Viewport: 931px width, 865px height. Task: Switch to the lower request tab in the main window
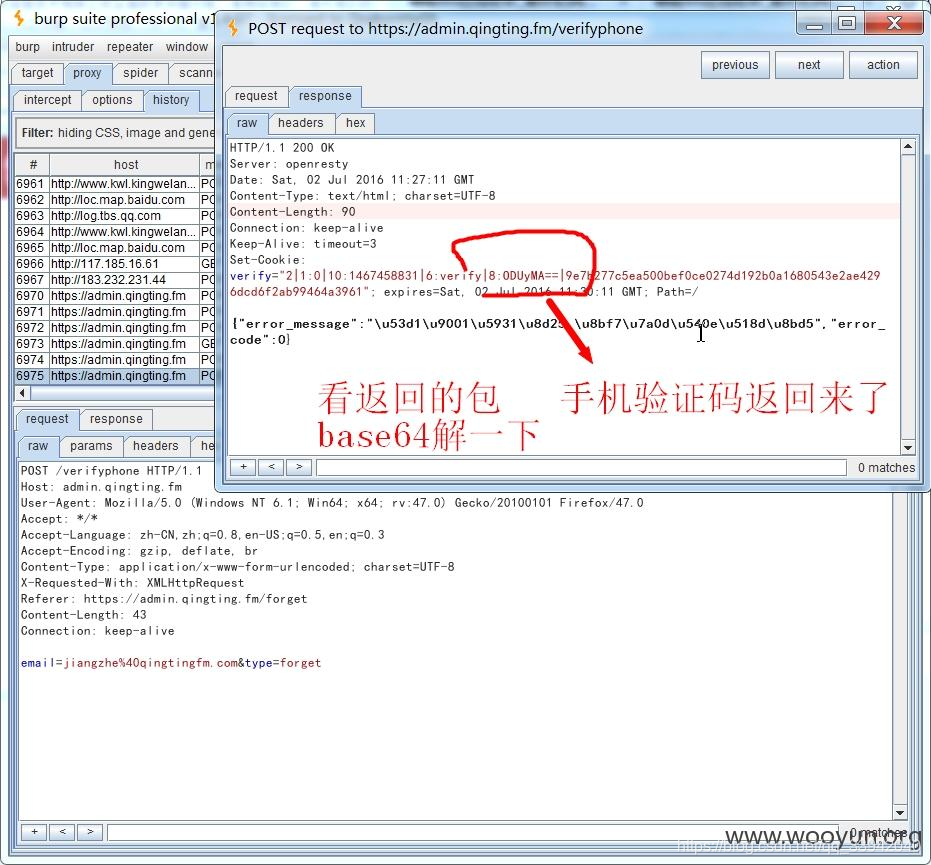[47, 419]
